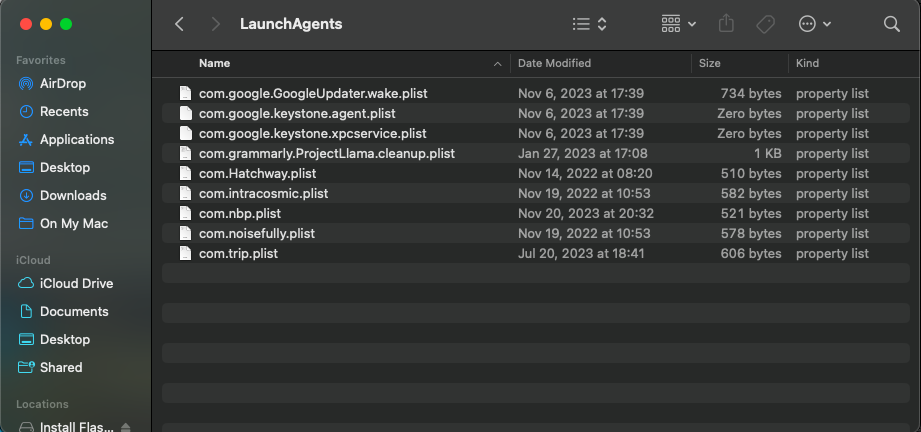Open the Group By options dropdown
The height and width of the screenshot is (432, 921).
(x=679, y=24)
